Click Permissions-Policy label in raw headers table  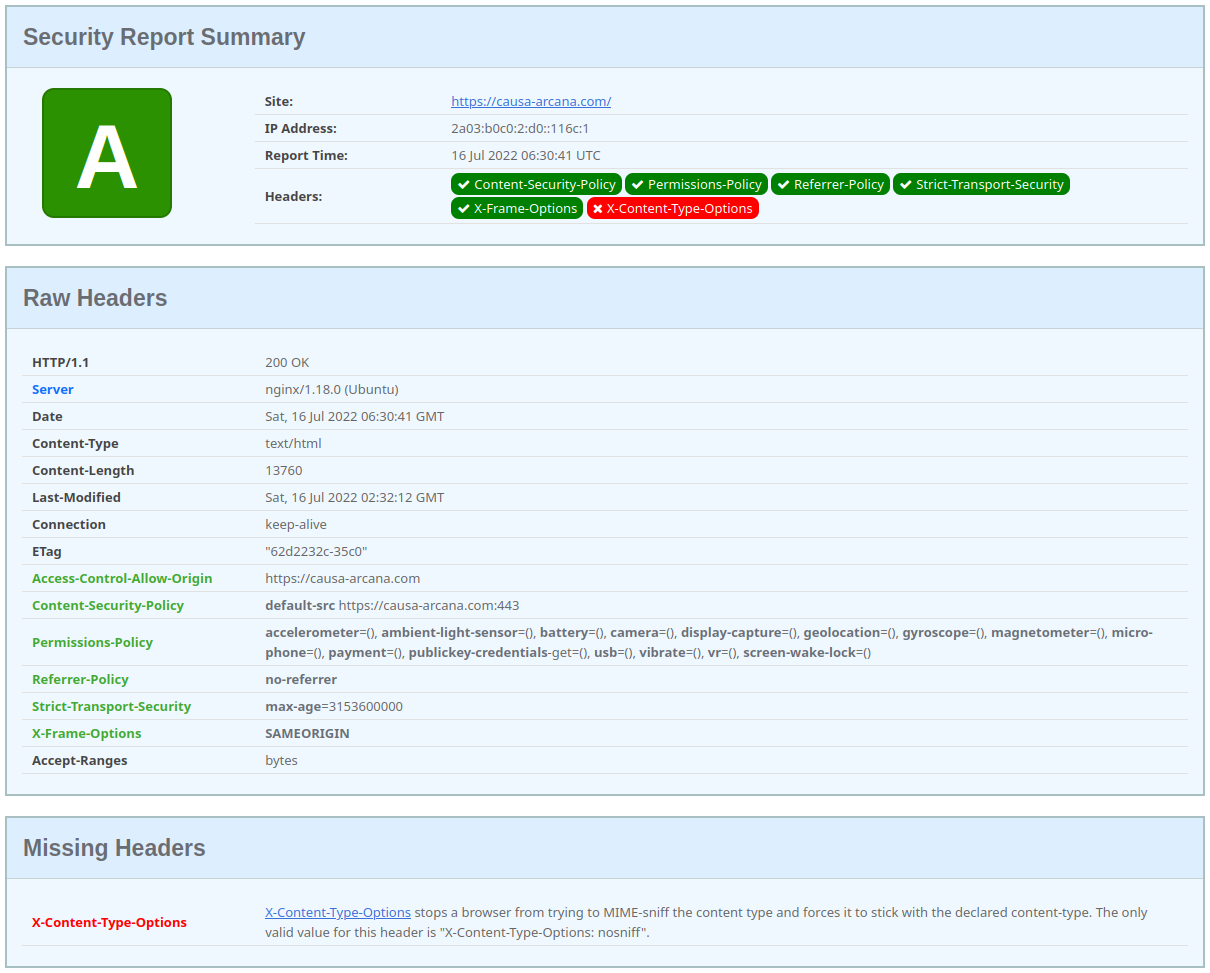[x=92, y=642]
